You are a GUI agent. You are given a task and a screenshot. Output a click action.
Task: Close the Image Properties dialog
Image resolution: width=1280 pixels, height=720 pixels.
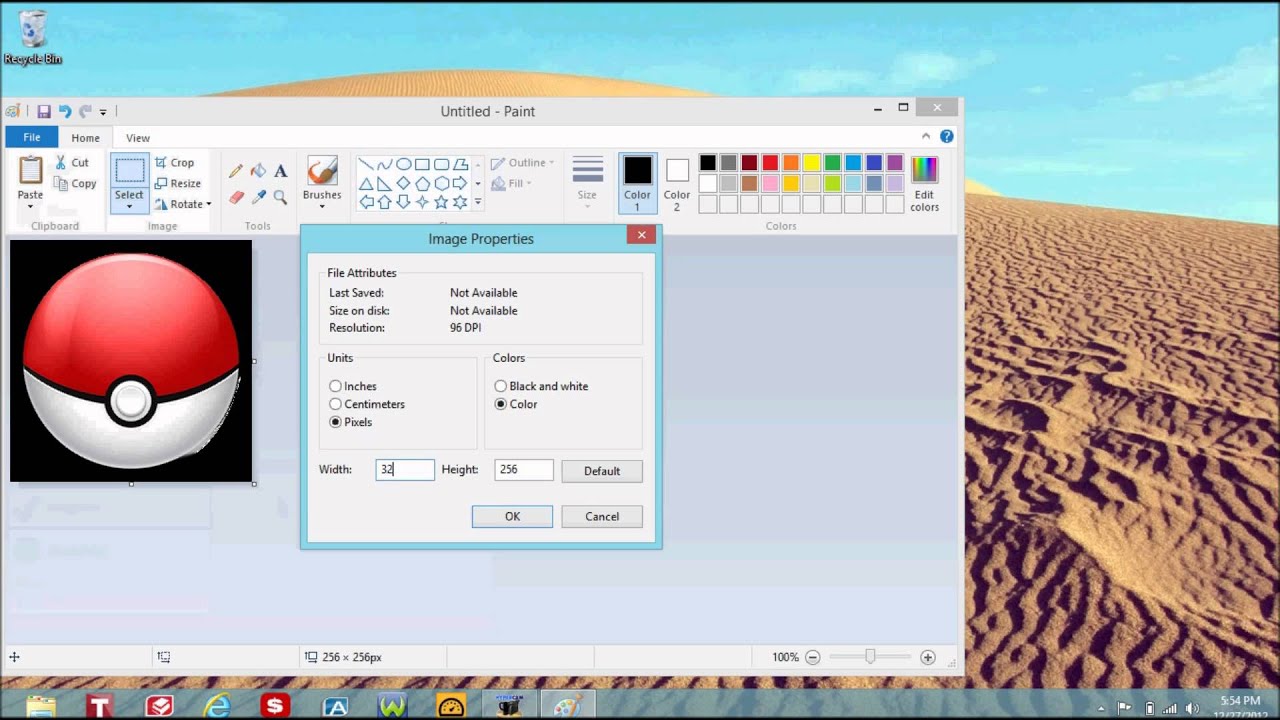tap(641, 235)
